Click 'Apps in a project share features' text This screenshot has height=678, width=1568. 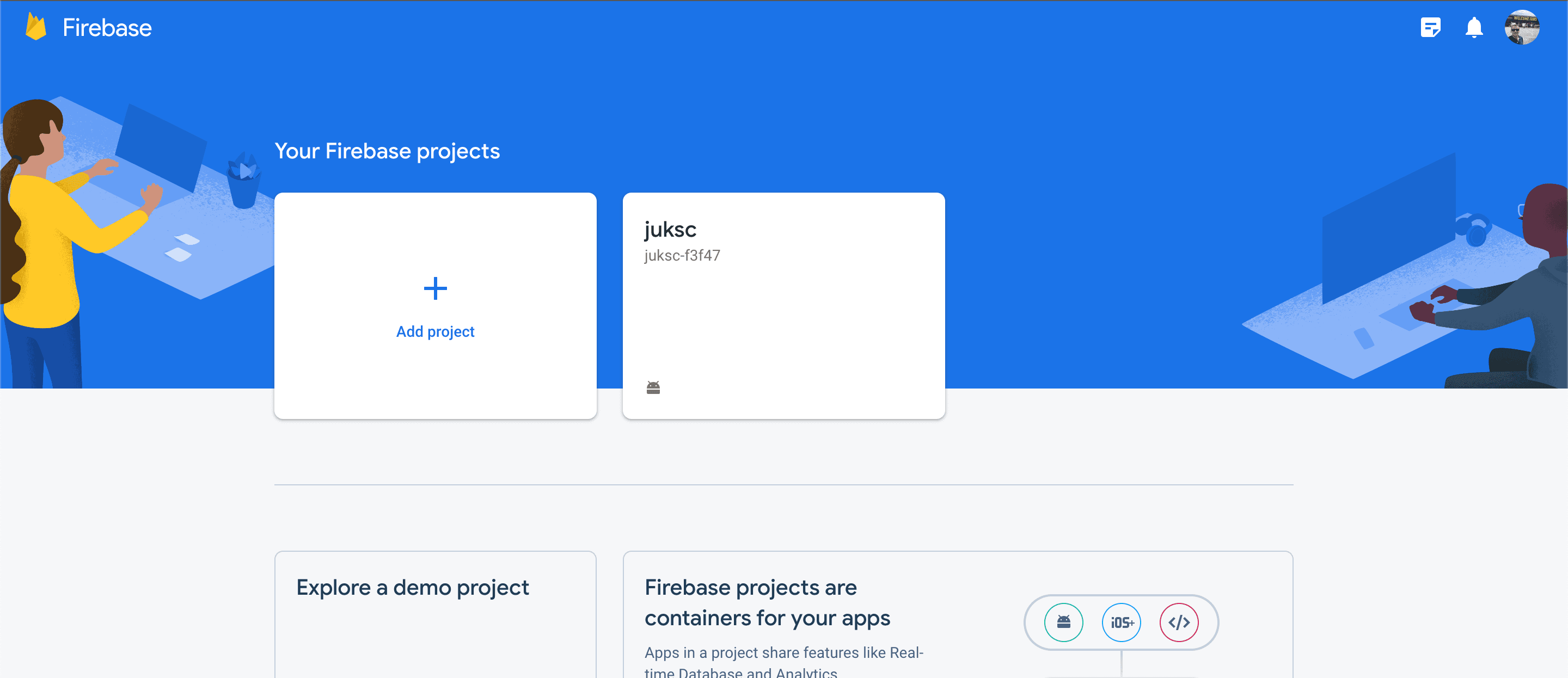coord(784,662)
